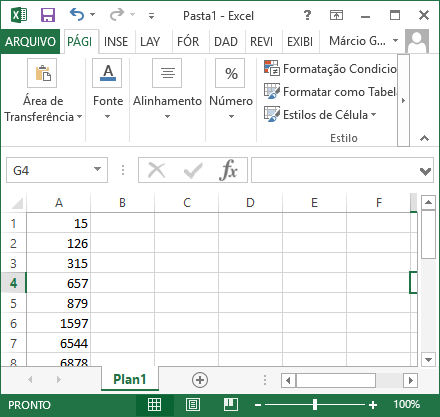Switch to the INSE ribbon tab
440x417 pixels.
click(116, 42)
